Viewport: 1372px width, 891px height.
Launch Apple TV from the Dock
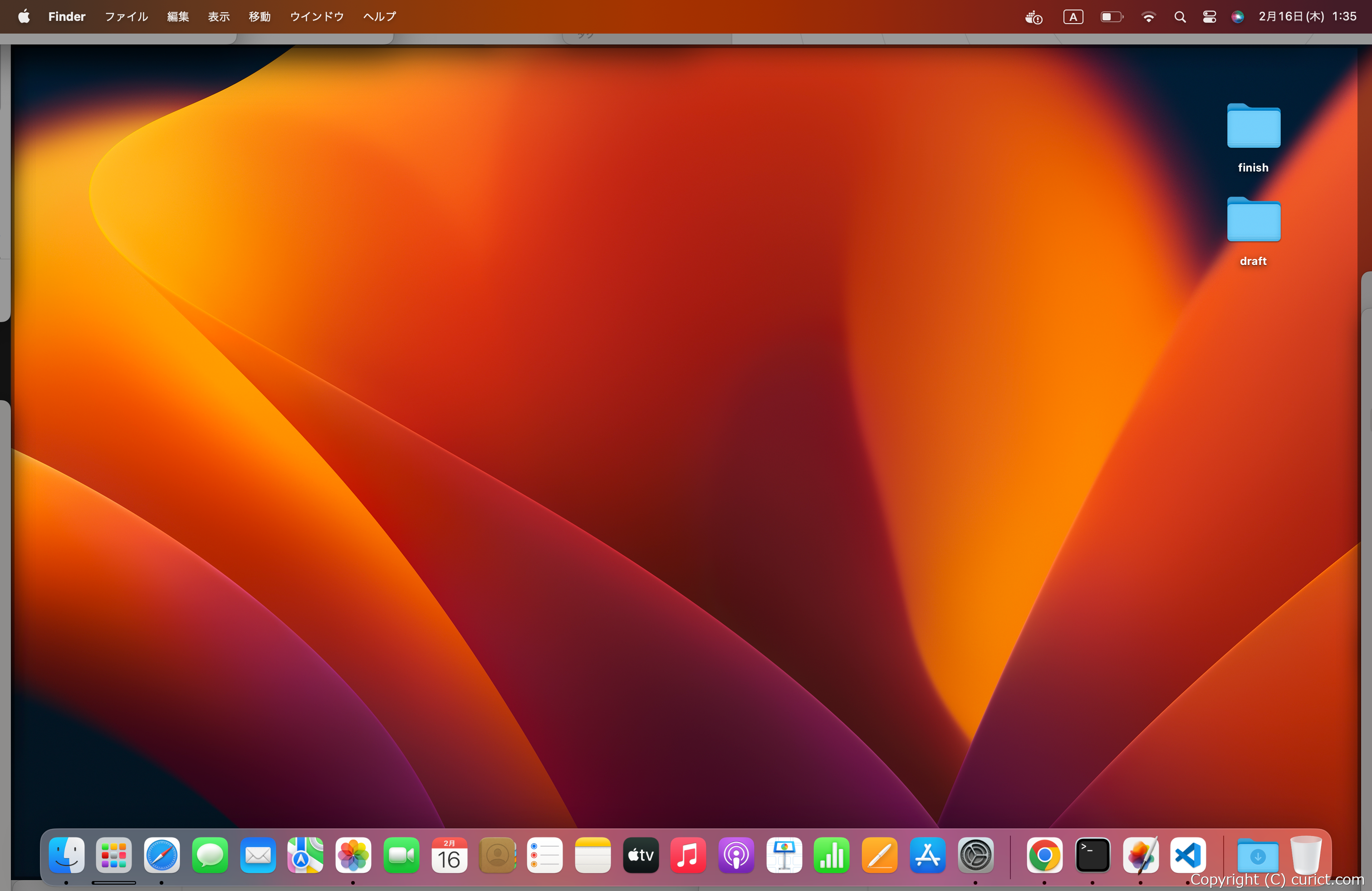[641, 855]
